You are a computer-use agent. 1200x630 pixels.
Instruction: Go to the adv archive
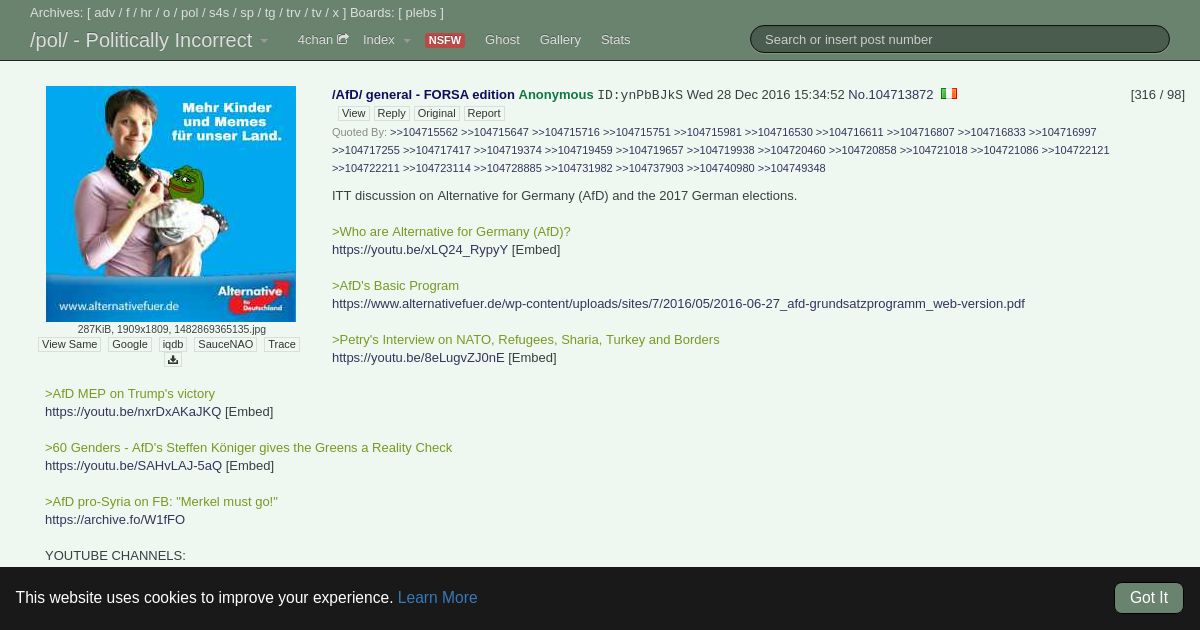pos(105,13)
